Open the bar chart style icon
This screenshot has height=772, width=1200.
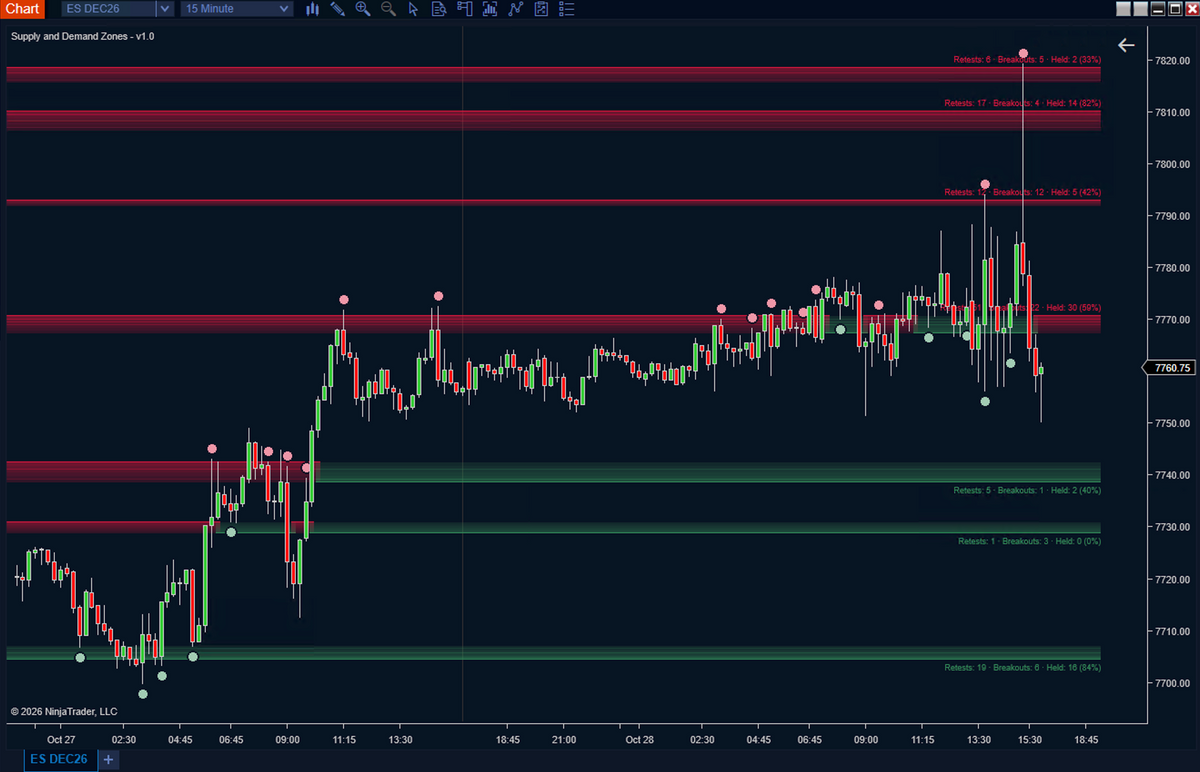click(x=312, y=9)
